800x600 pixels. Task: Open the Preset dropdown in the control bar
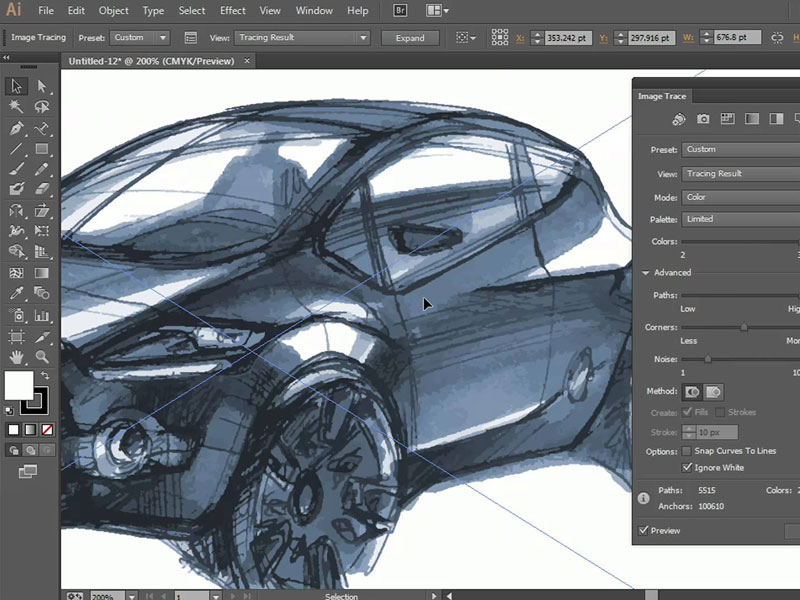click(140, 38)
